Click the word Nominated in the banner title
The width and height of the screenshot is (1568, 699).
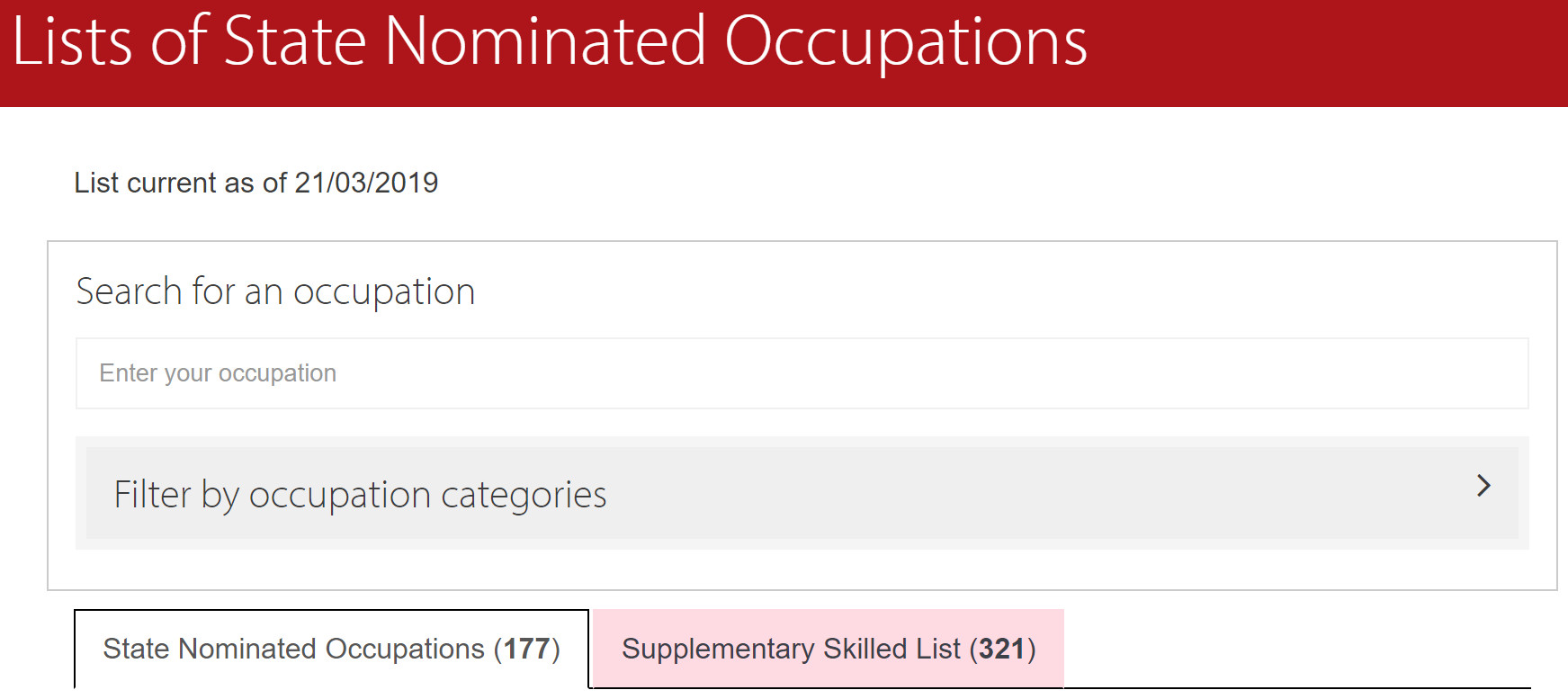[x=545, y=41]
